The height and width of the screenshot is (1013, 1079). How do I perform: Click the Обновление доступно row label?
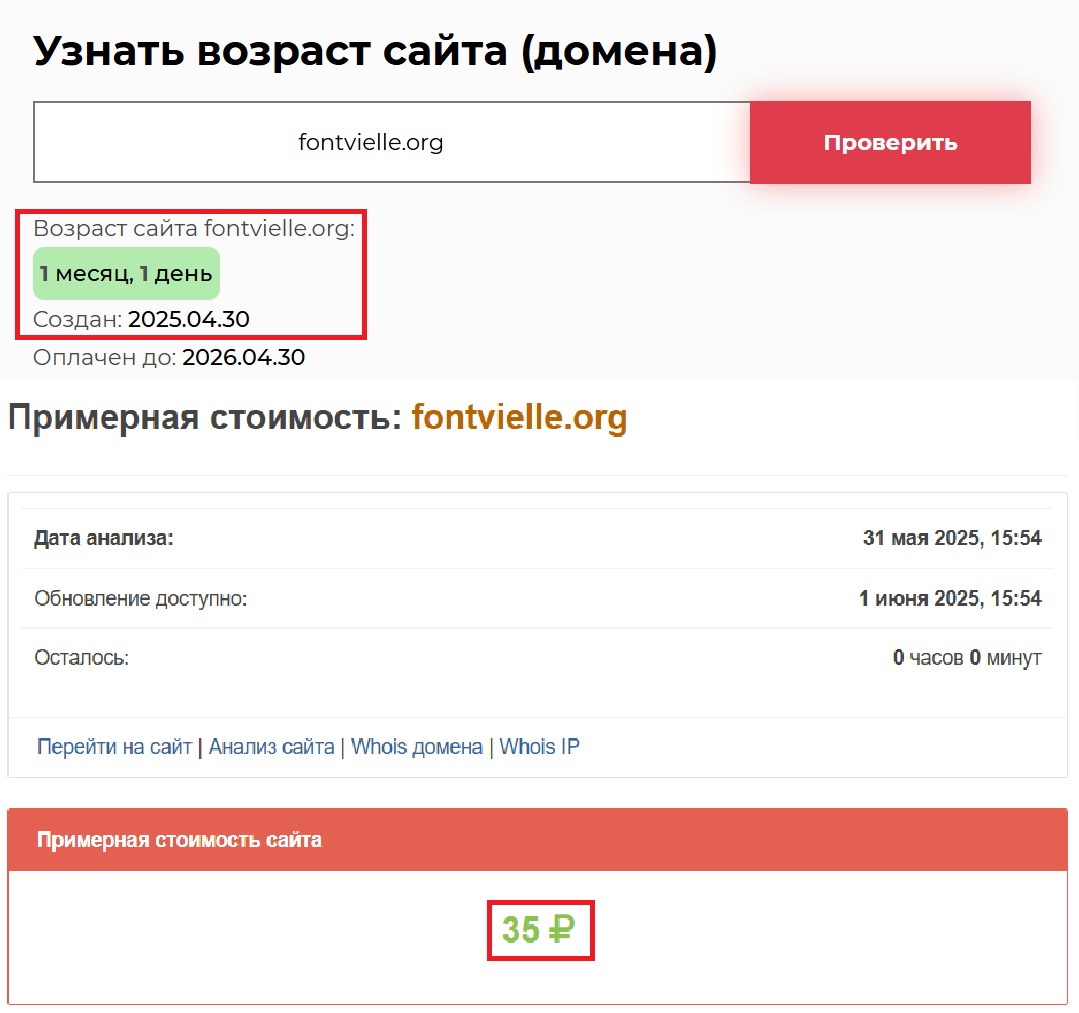(140, 599)
